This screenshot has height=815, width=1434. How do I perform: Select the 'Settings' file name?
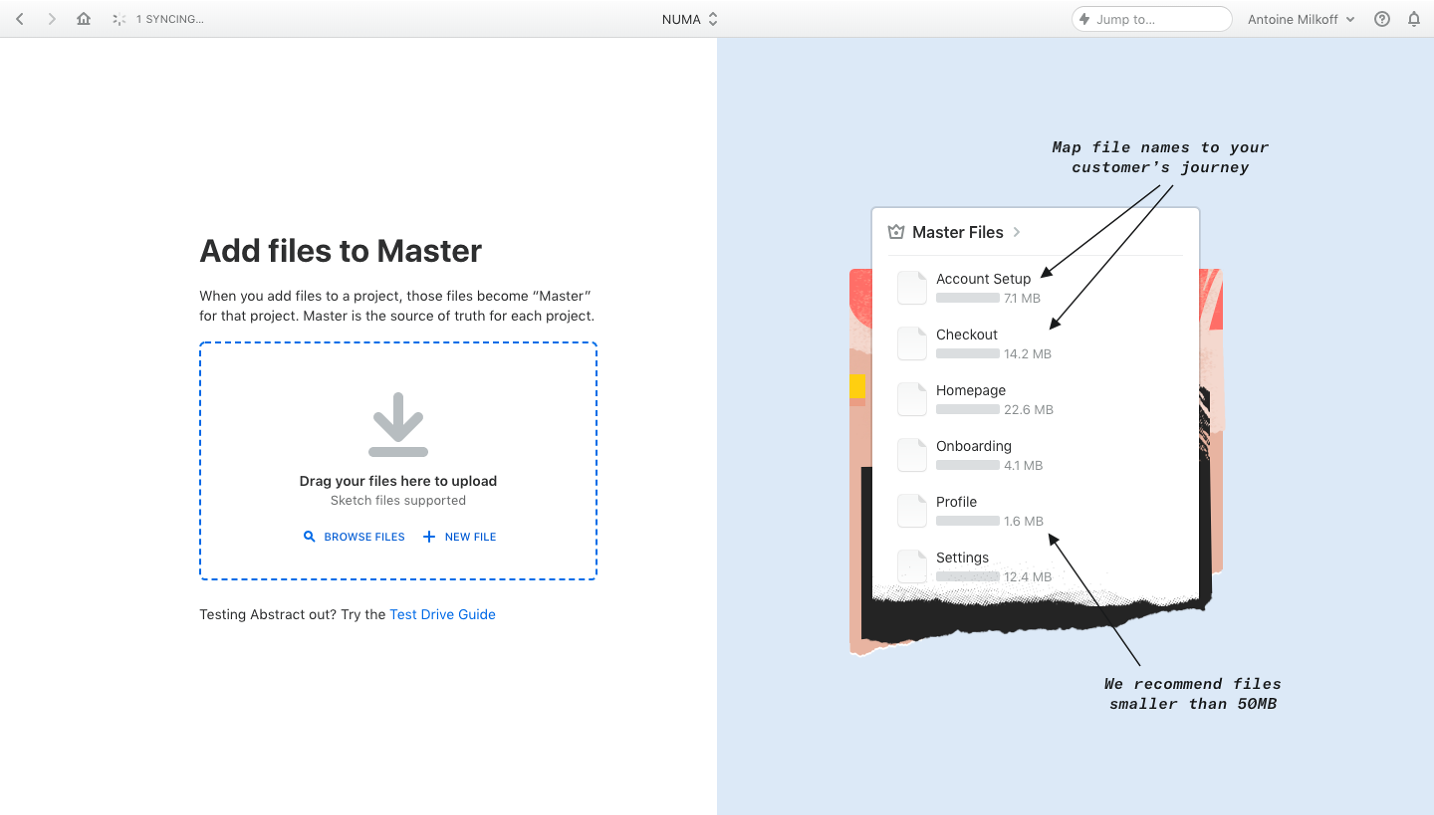(x=962, y=558)
